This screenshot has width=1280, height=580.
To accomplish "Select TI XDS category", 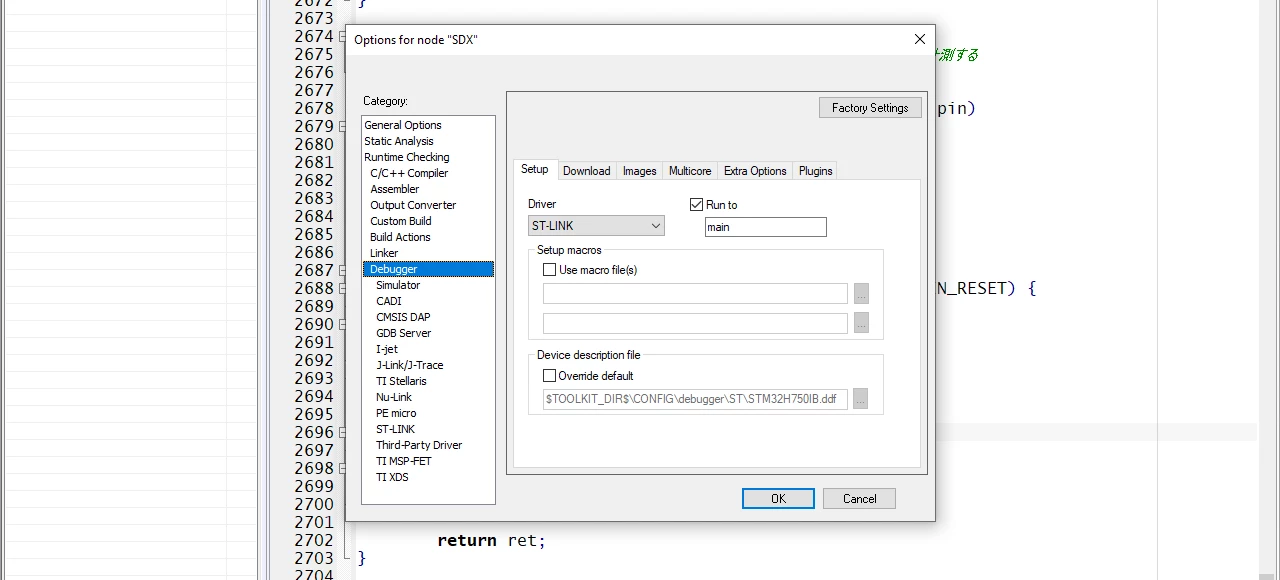I will click(392, 477).
